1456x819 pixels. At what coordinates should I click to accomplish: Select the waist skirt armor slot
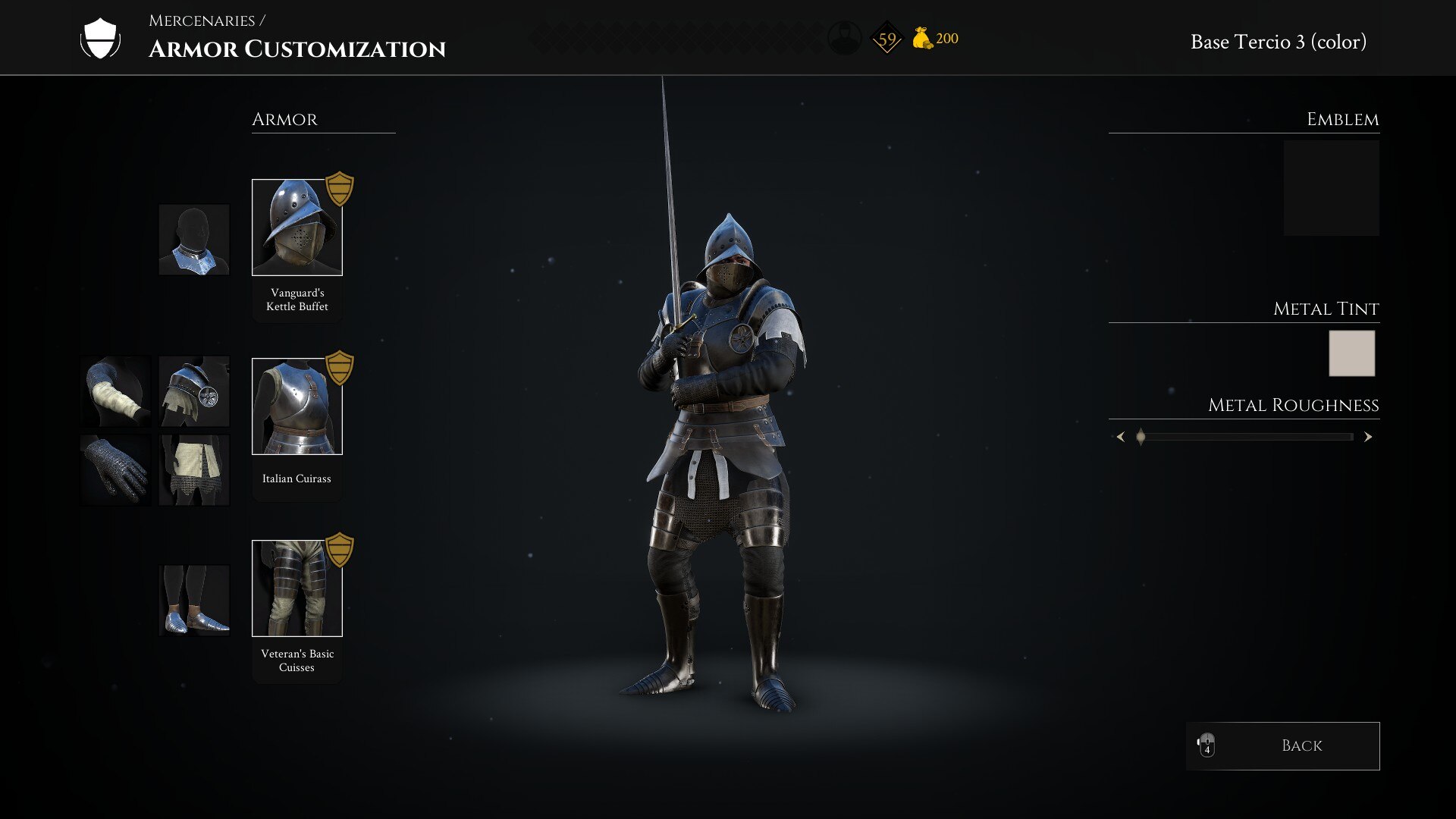(194, 470)
